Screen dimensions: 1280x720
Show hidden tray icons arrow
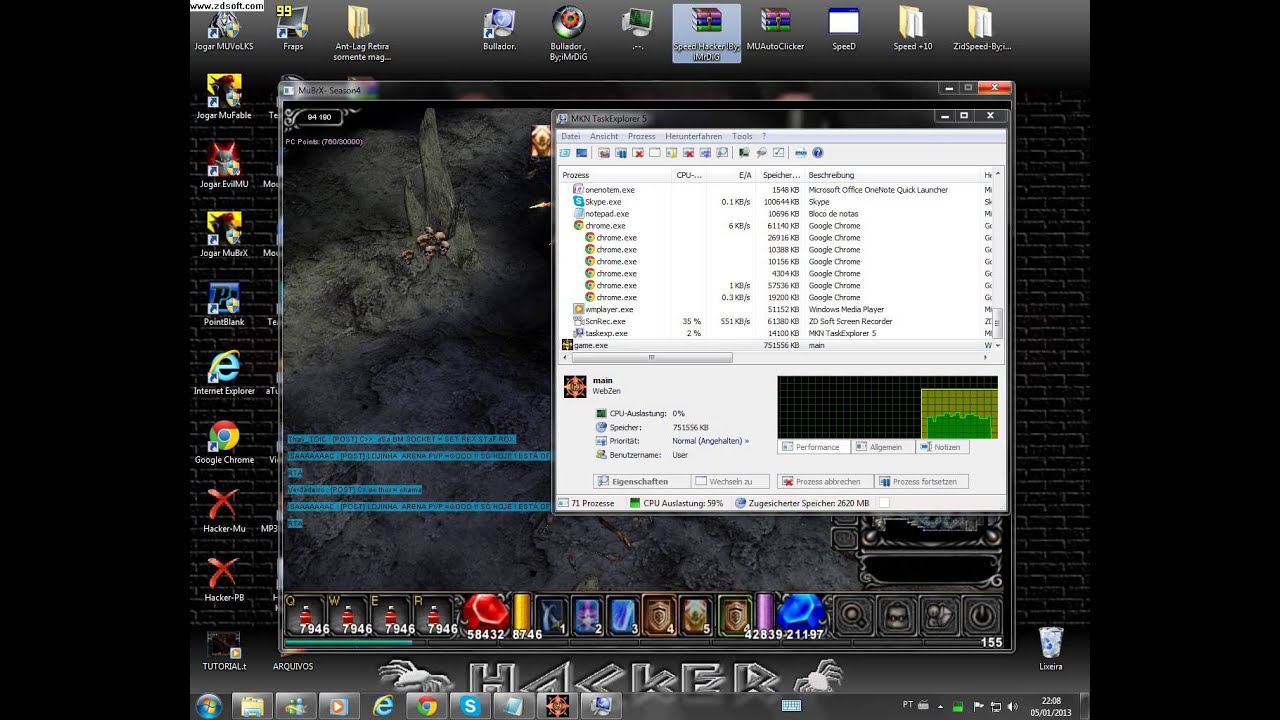coord(942,705)
